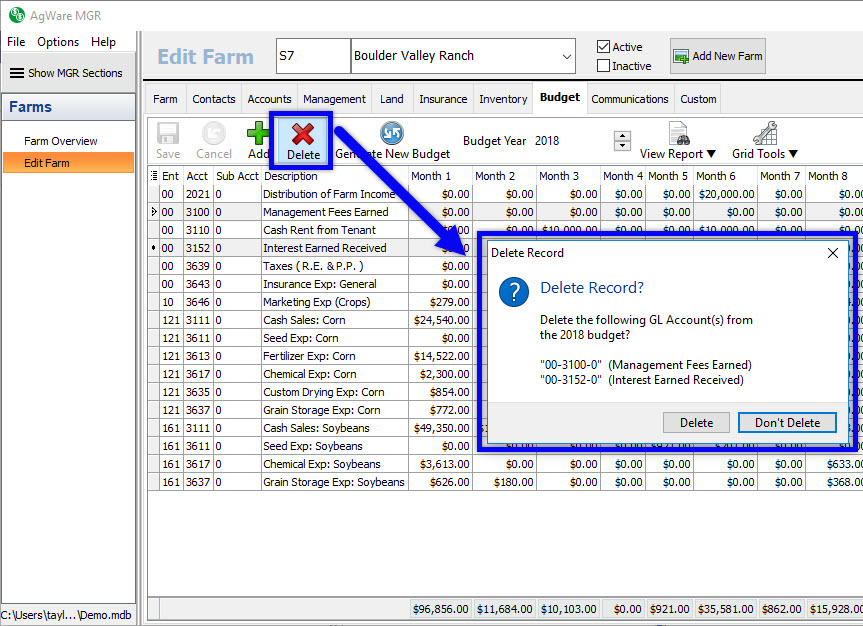The height and width of the screenshot is (626, 863).
Task: Click the Generate New Budget icon
Action: pyautogui.click(x=392, y=134)
